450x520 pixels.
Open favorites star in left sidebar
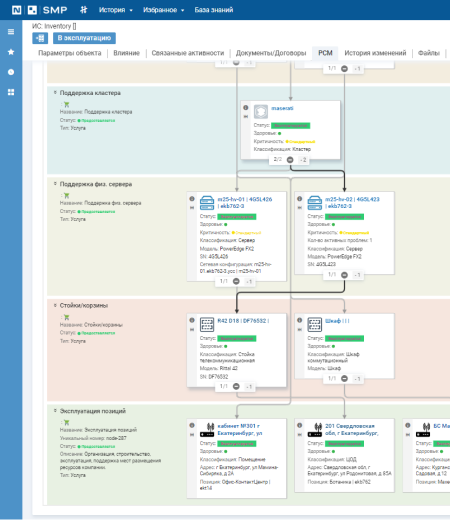tap(11, 52)
